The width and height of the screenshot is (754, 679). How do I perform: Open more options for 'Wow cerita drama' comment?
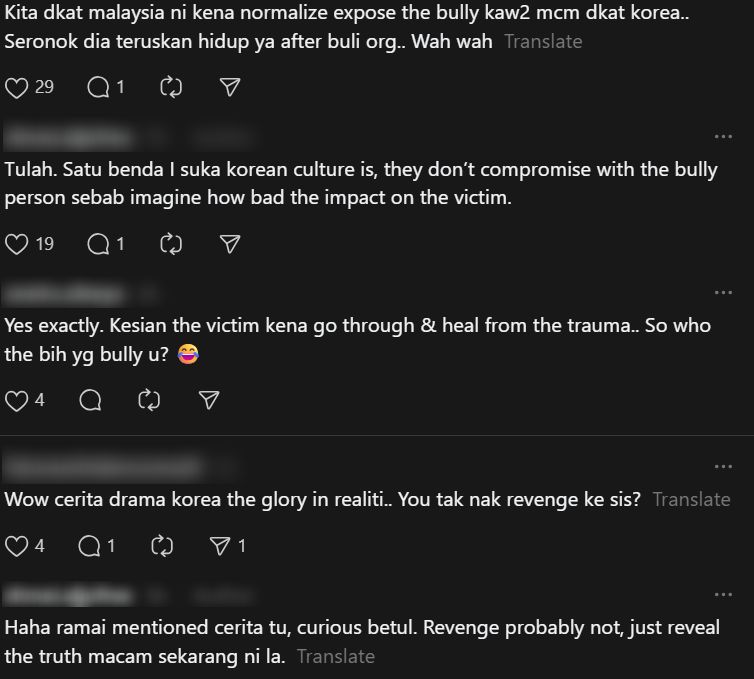pyautogui.click(x=723, y=467)
